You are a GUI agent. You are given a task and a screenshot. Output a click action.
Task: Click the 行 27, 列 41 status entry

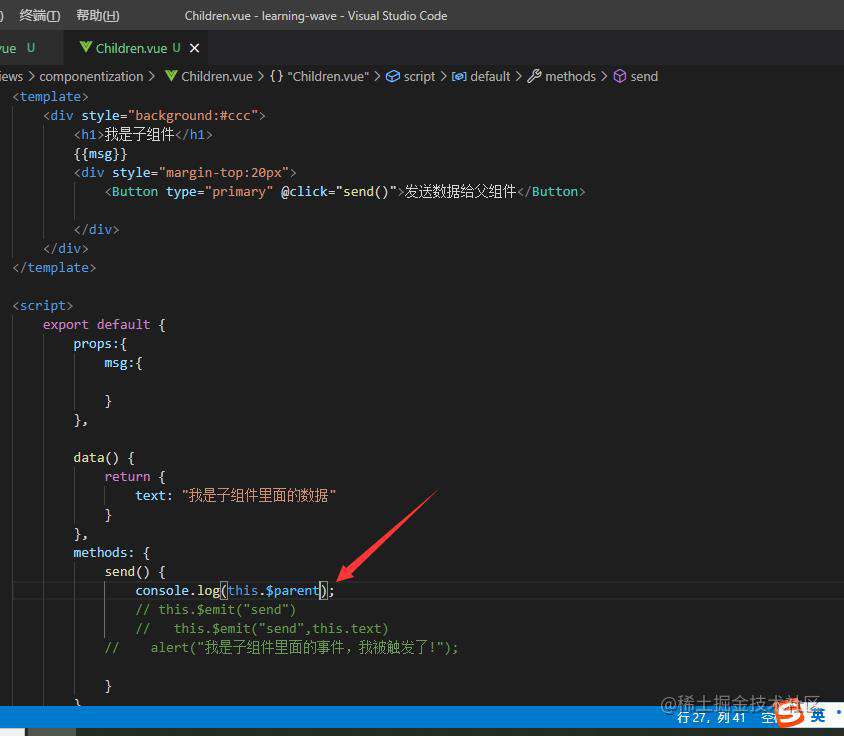[711, 718]
